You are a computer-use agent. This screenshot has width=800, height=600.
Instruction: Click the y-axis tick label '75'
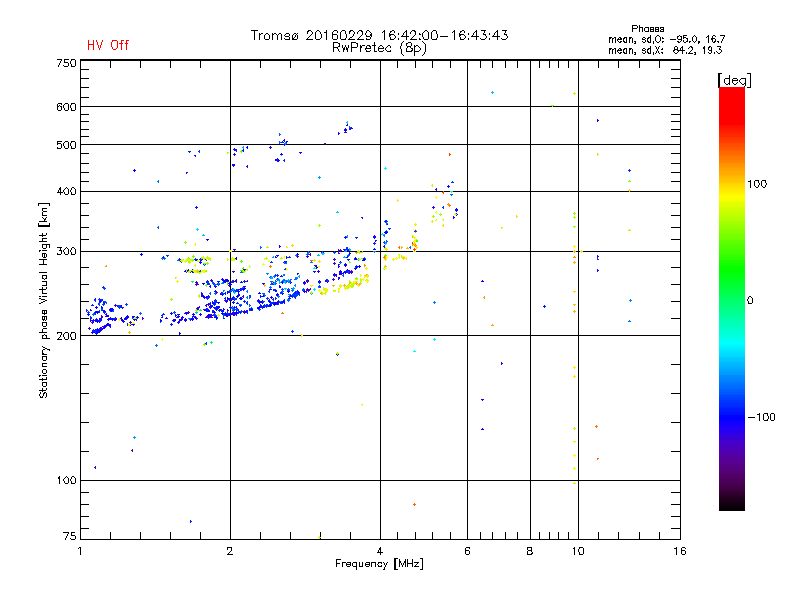click(70, 536)
